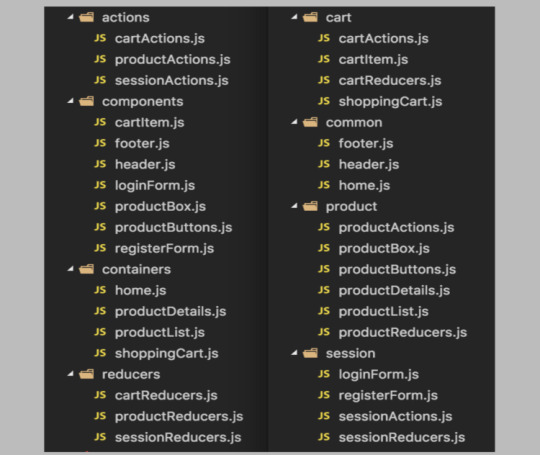
Task: Collapse the reducers folder arrow
Action: pyautogui.click(x=71, y=373)
